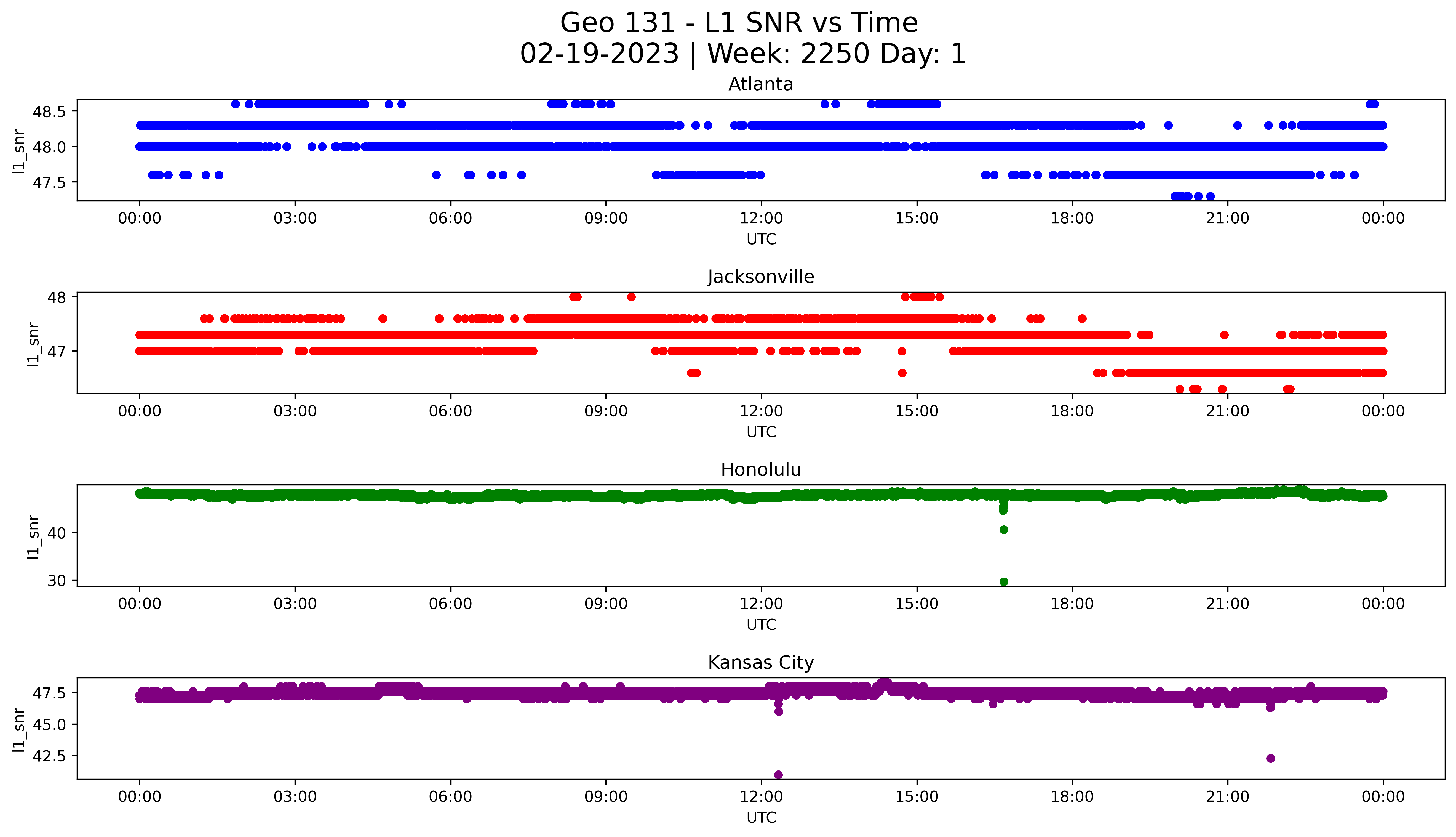1456x837 pixels.
Task: Click the 06:00 x-tick under Jacksonville plot
Action: coord(450,411)
